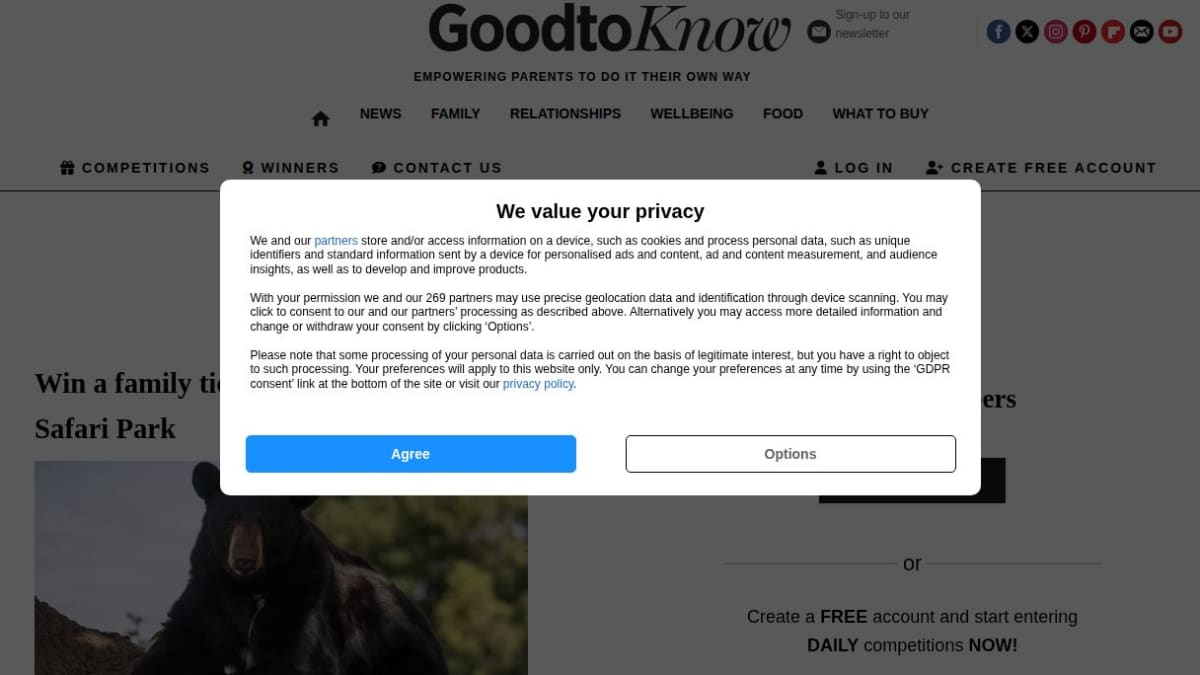This screenshot has width=1200, height=675.
Task: Open the Flipboard social icon
Action: point(1113,32)
